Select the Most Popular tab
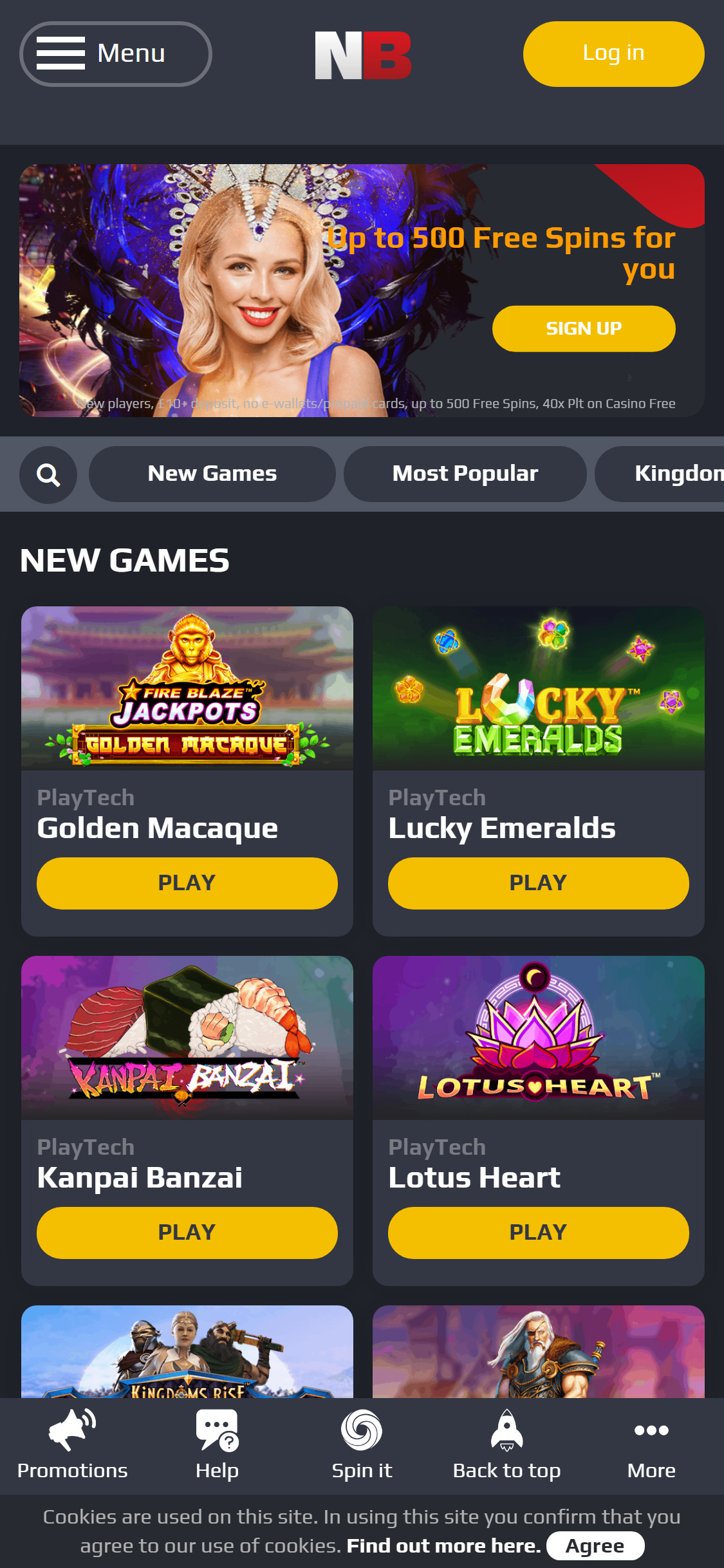Screen dimensions: 724x1568 (x=465, y=474)
